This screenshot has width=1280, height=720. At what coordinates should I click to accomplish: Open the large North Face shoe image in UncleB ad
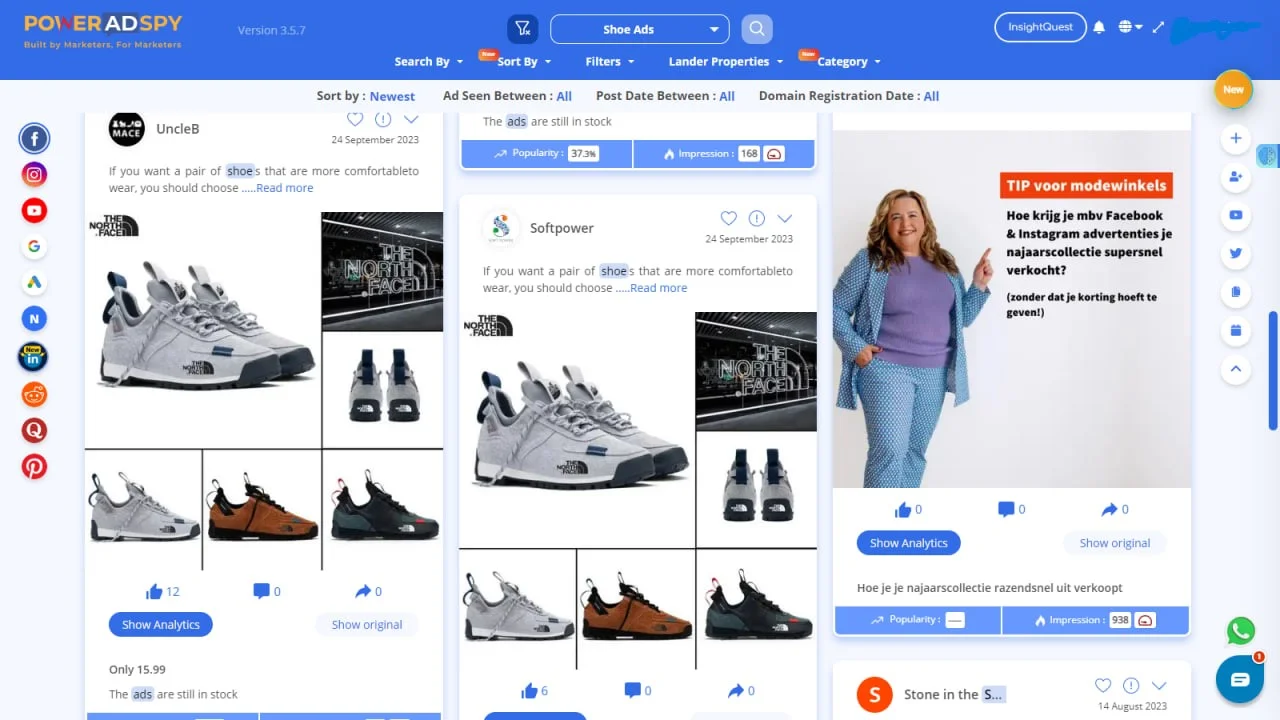203,330
